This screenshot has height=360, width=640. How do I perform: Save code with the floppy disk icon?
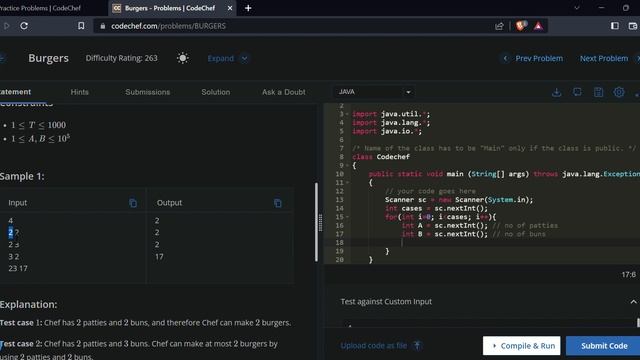(x=598, y=92)
